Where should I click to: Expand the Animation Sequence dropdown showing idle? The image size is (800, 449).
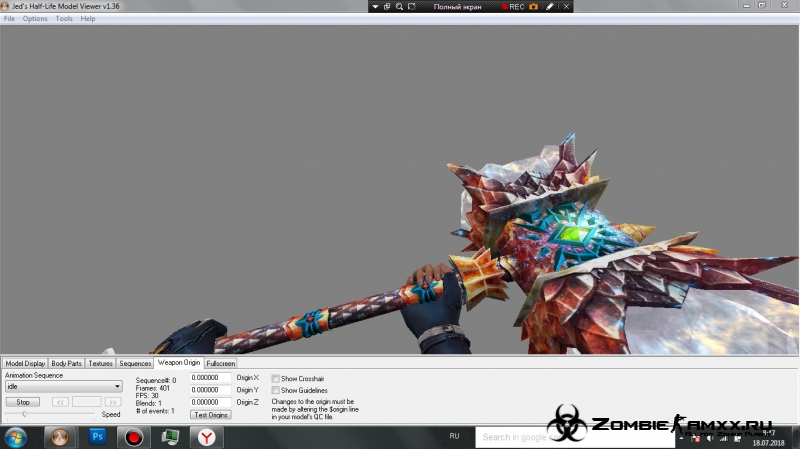click(x=64, y=386)
